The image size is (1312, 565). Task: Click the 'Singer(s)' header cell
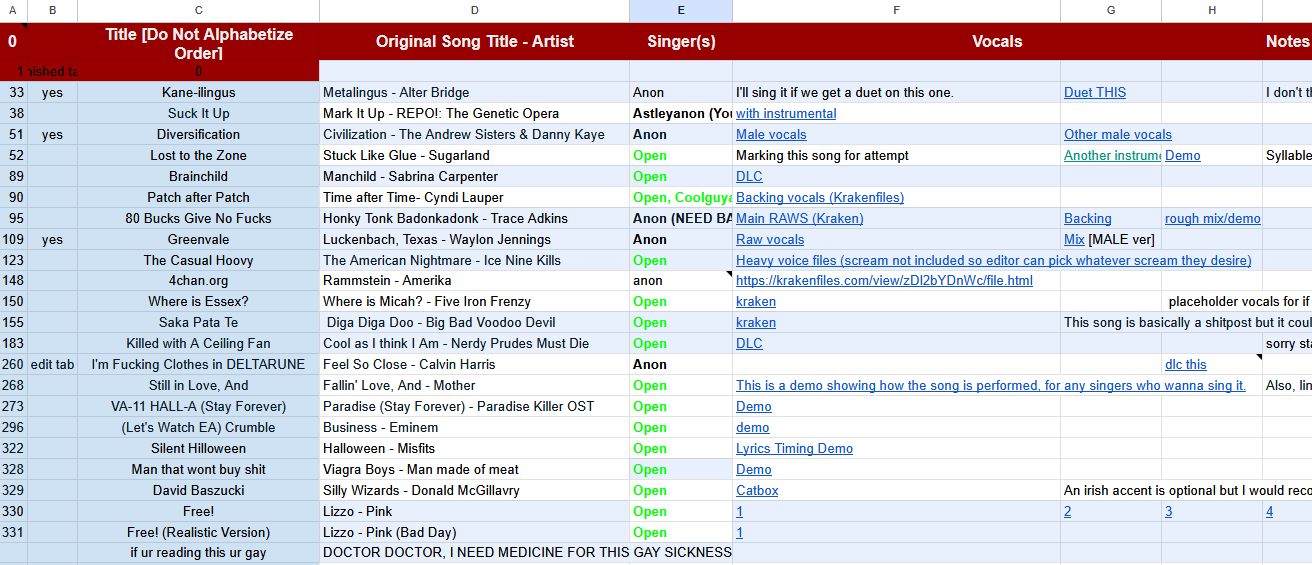681,41
